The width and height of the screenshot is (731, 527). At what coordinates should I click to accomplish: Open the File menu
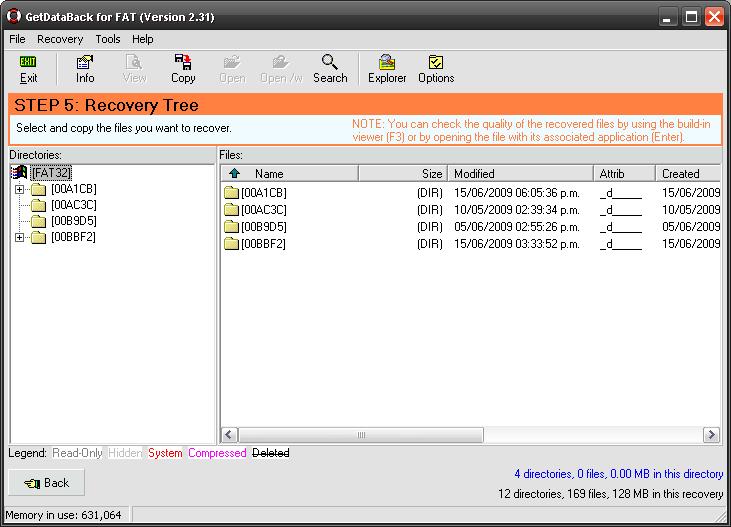point(17,39)
